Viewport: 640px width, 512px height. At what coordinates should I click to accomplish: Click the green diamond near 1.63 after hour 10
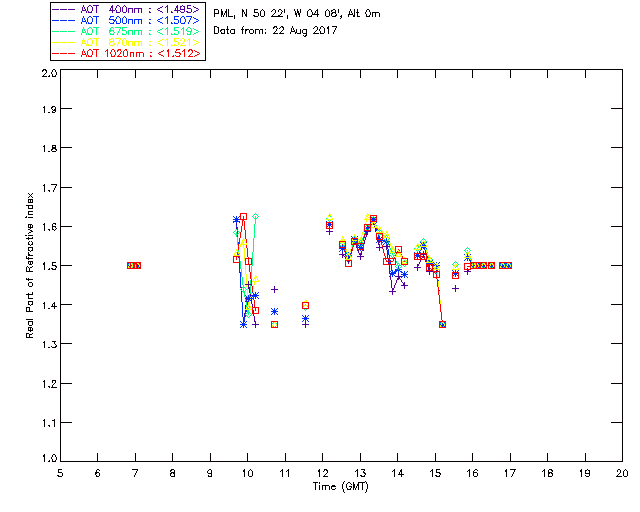(256, 216)
